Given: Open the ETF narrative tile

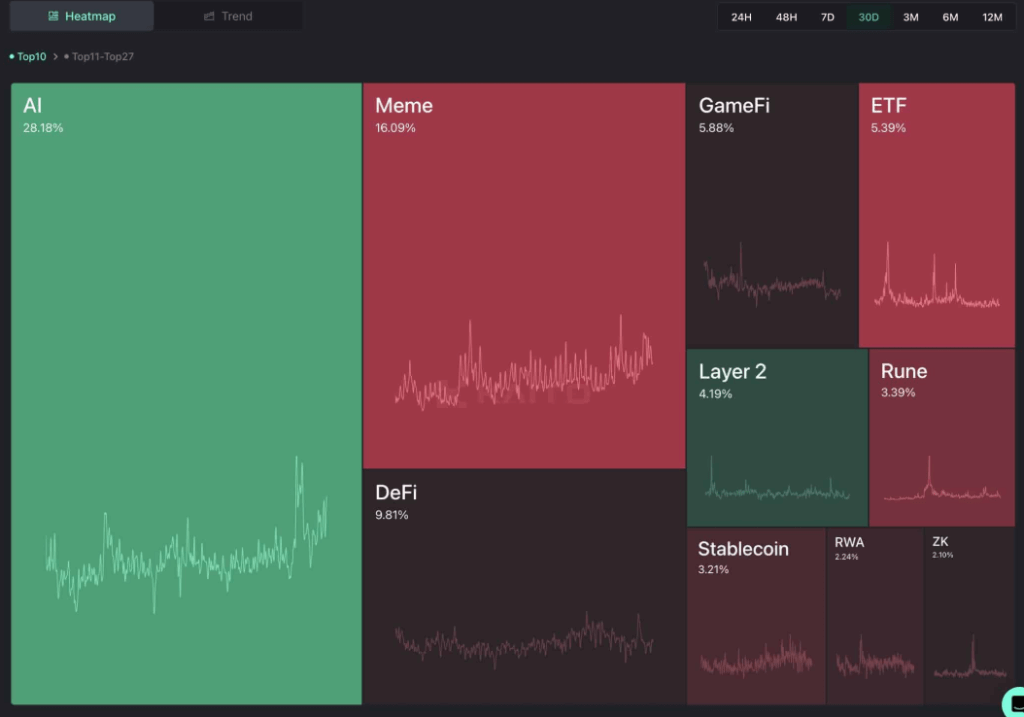Looking at the screenshot, I should pos(936,215).
